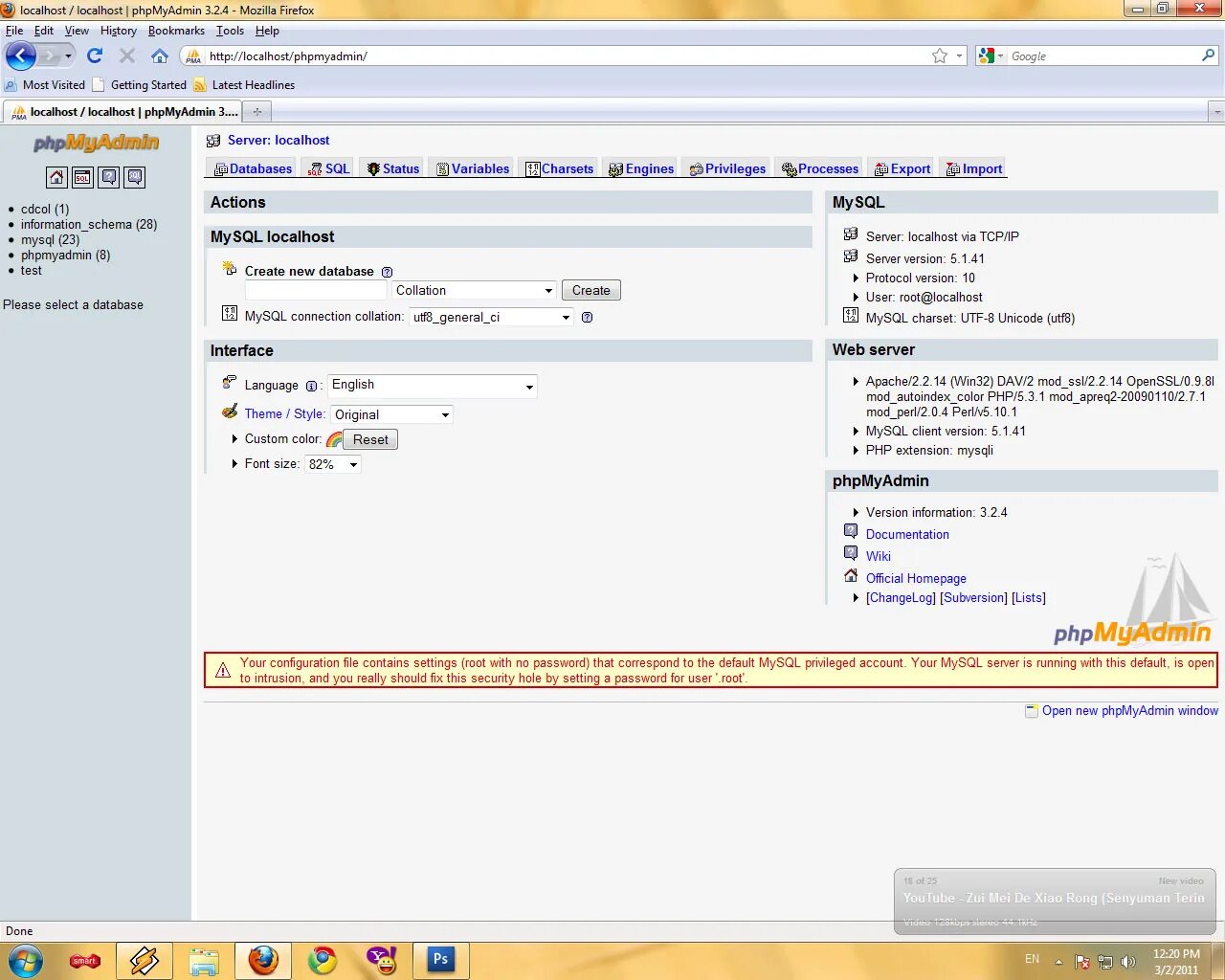Switch to the SQL tab
Viewport: 1225px width, 980px height.
[x=329, y=169]
